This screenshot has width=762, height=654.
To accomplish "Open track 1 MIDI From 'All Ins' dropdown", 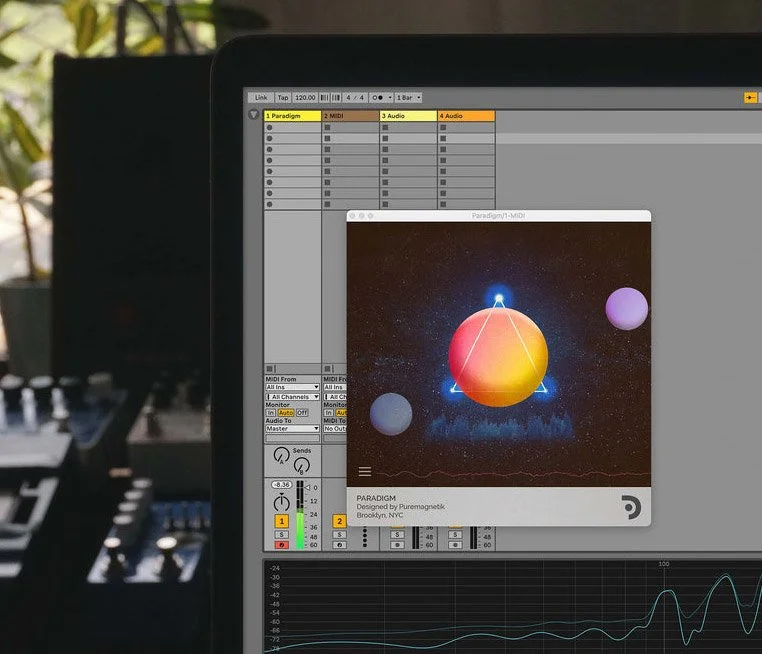I will coord(292,387).
